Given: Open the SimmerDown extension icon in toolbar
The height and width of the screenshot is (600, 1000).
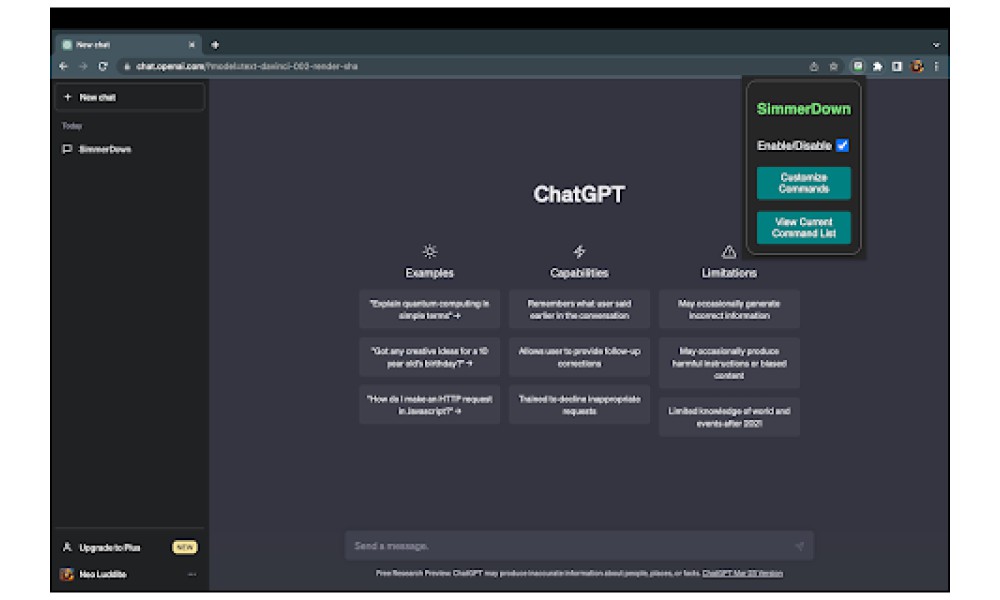Looking at the screenshot, I should click(x=858, y=66).
